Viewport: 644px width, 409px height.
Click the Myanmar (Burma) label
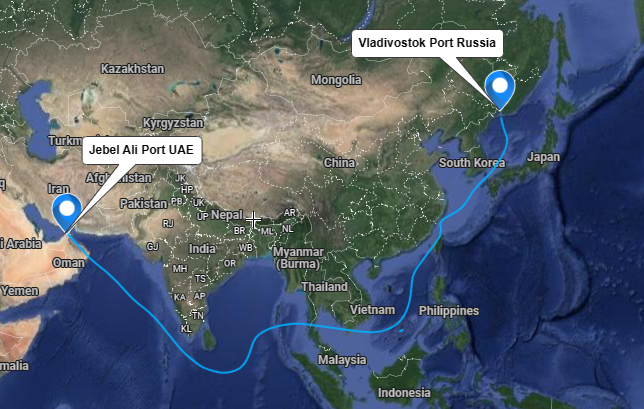click(x=299, y=257)
